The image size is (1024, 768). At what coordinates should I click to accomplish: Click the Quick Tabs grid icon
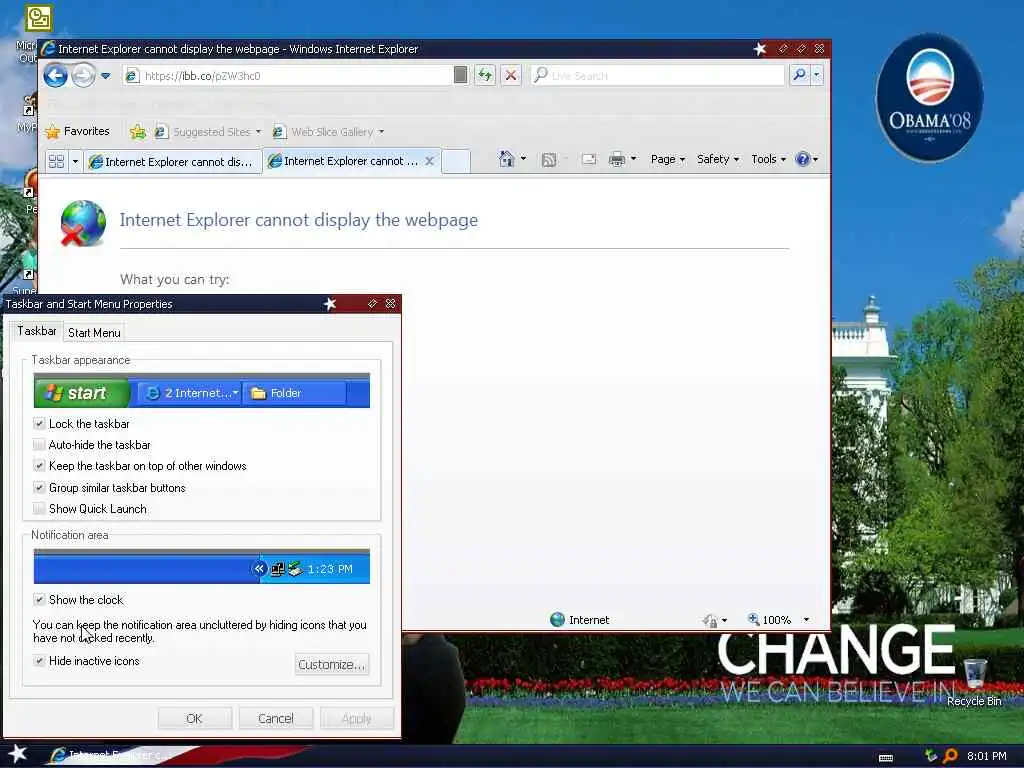tap(57, 161)
